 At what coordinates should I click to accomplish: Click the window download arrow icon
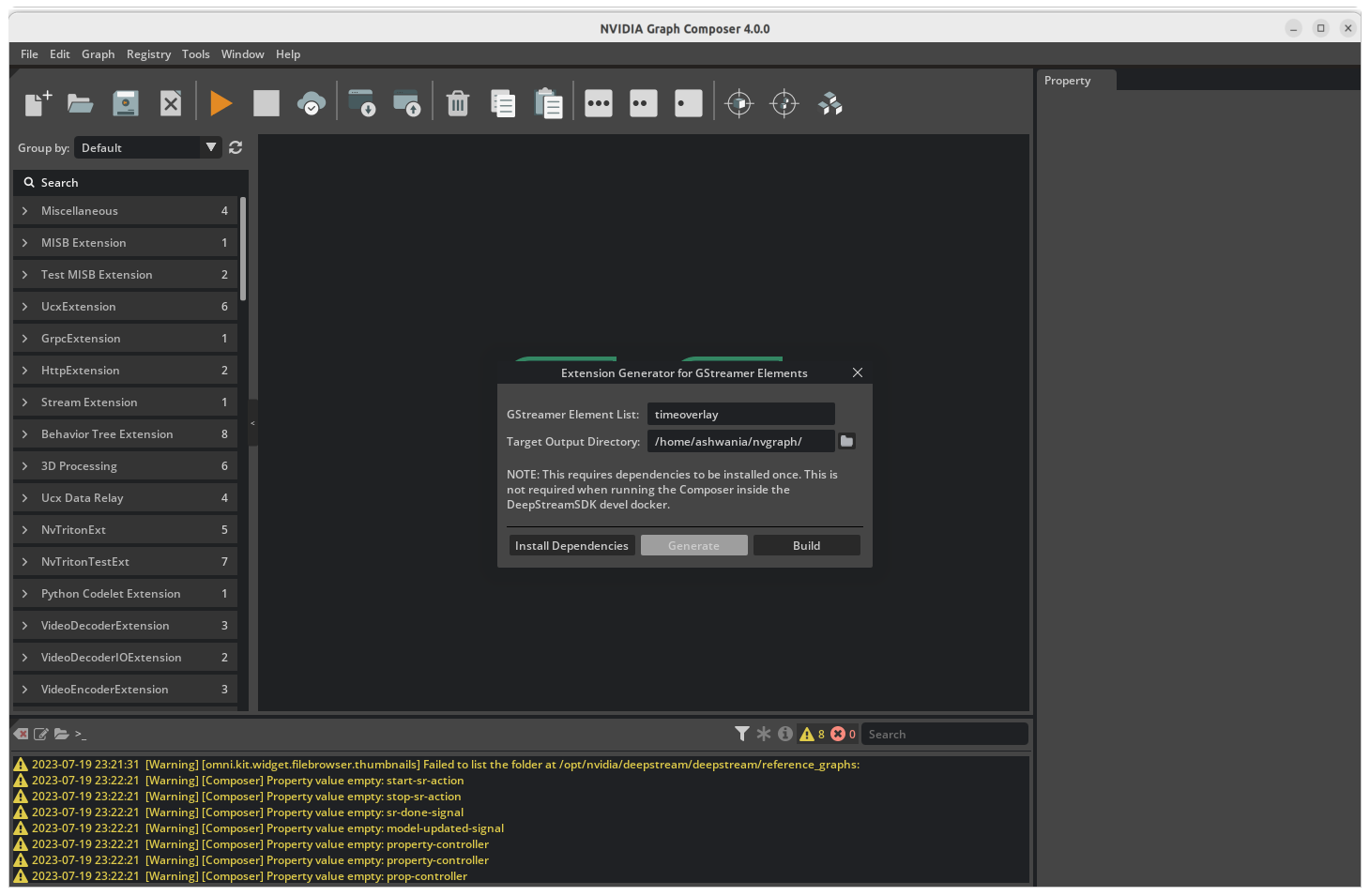(362, 103)
